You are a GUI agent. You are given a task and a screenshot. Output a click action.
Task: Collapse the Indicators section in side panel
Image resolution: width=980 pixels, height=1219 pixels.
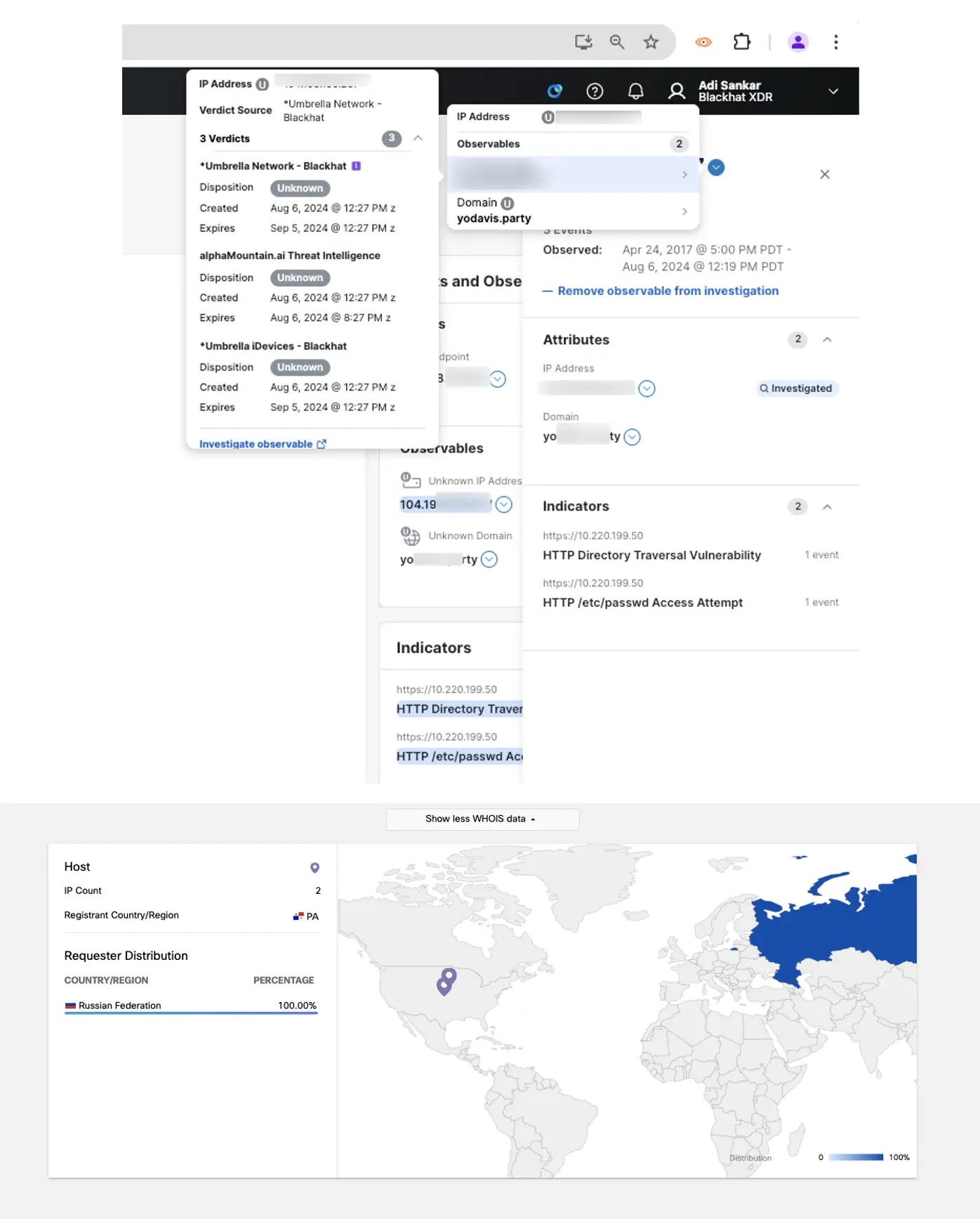827,507
